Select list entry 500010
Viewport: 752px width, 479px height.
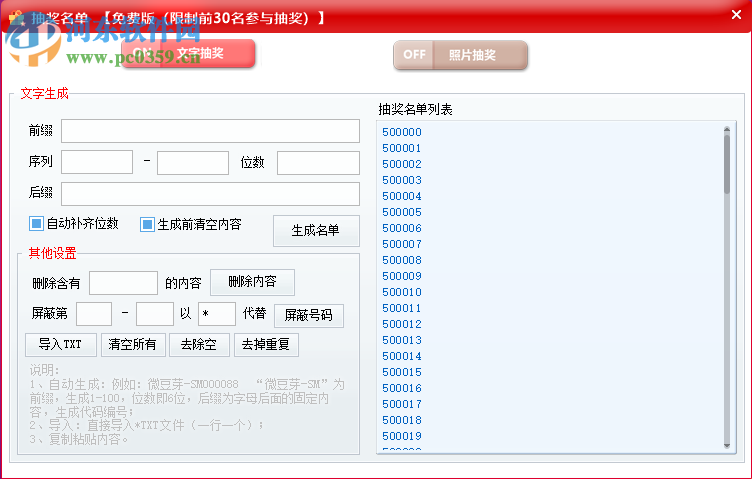402,292
